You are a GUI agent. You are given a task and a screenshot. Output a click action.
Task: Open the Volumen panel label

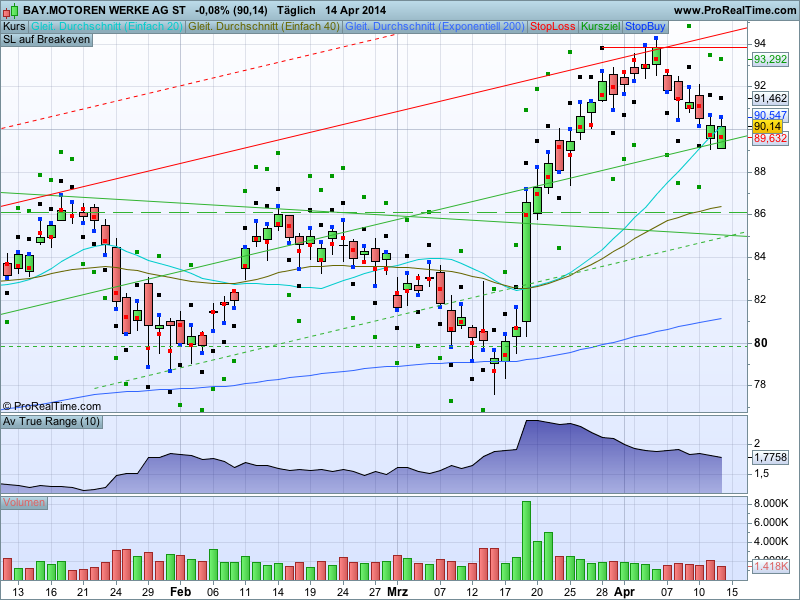pyautogui.click(x=24, y=503)
